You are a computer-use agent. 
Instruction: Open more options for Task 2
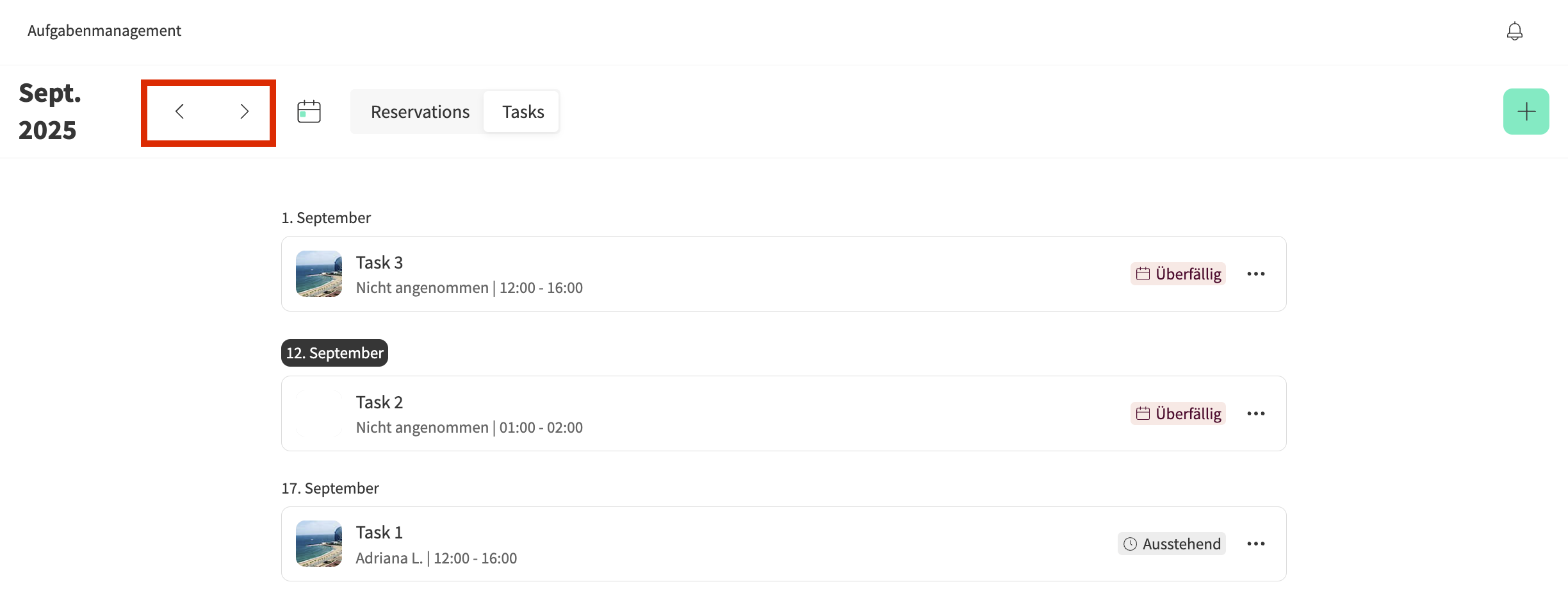coord(1255,414)
